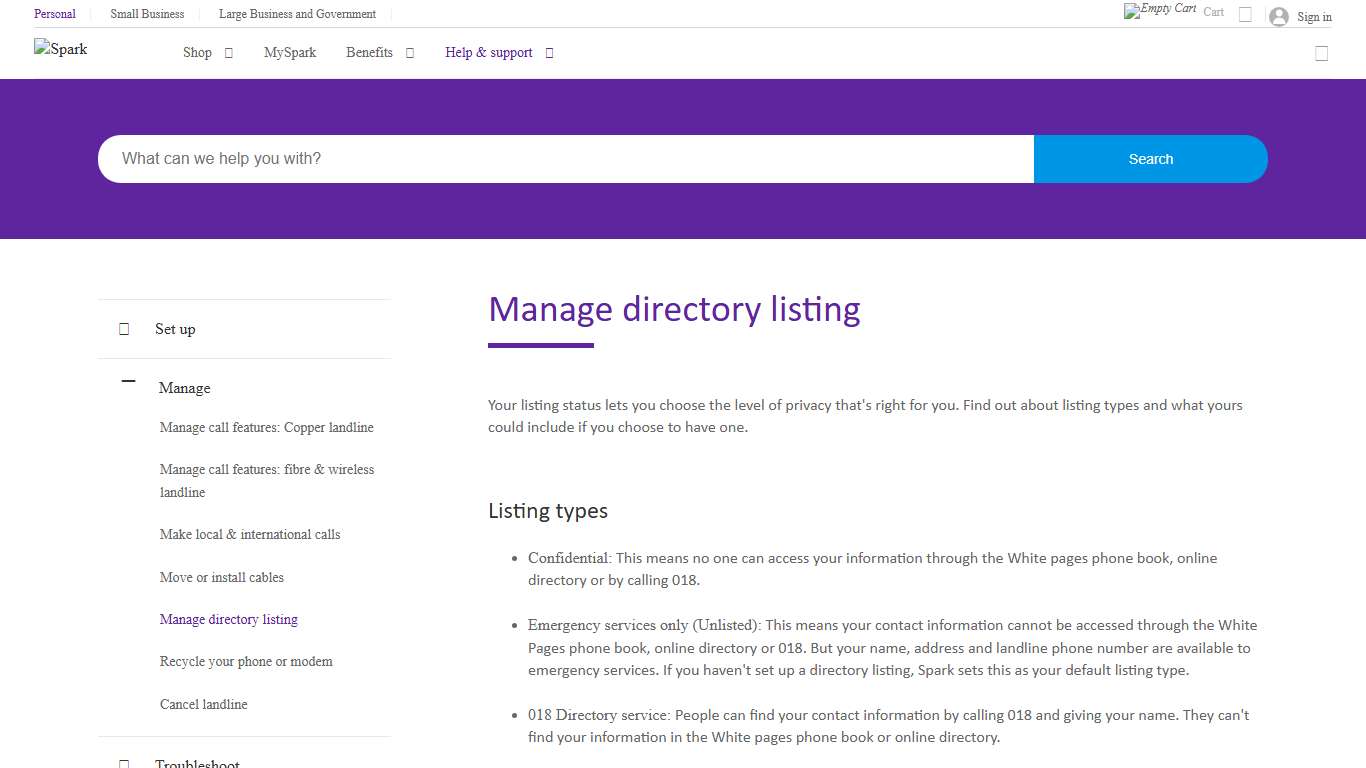Click the Search button

(x=1150, y=158)
